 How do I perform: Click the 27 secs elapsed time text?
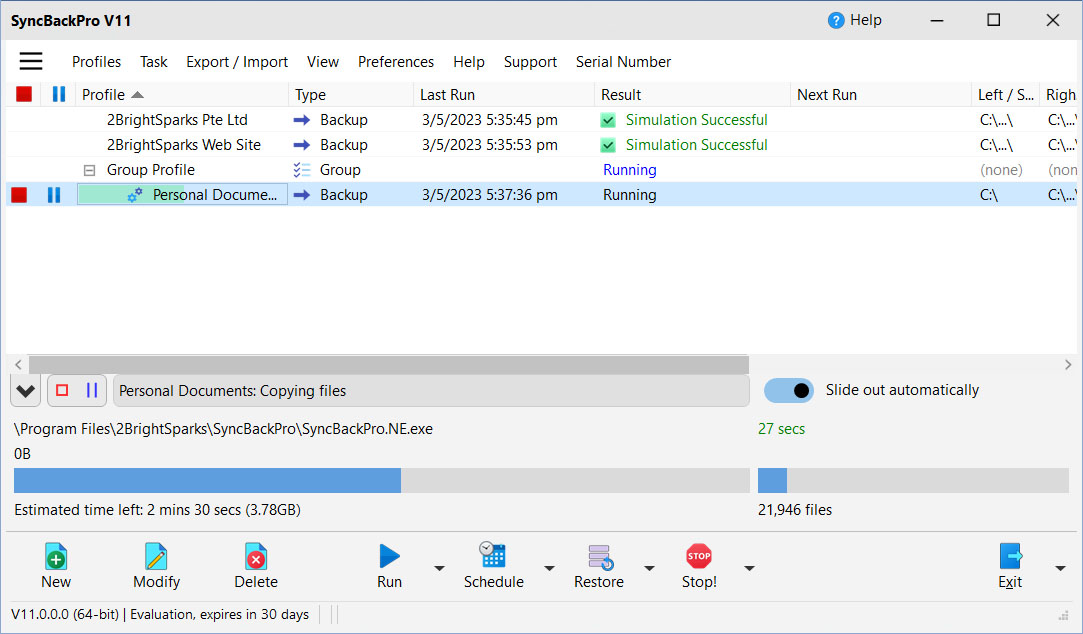[x=781, y=429]
